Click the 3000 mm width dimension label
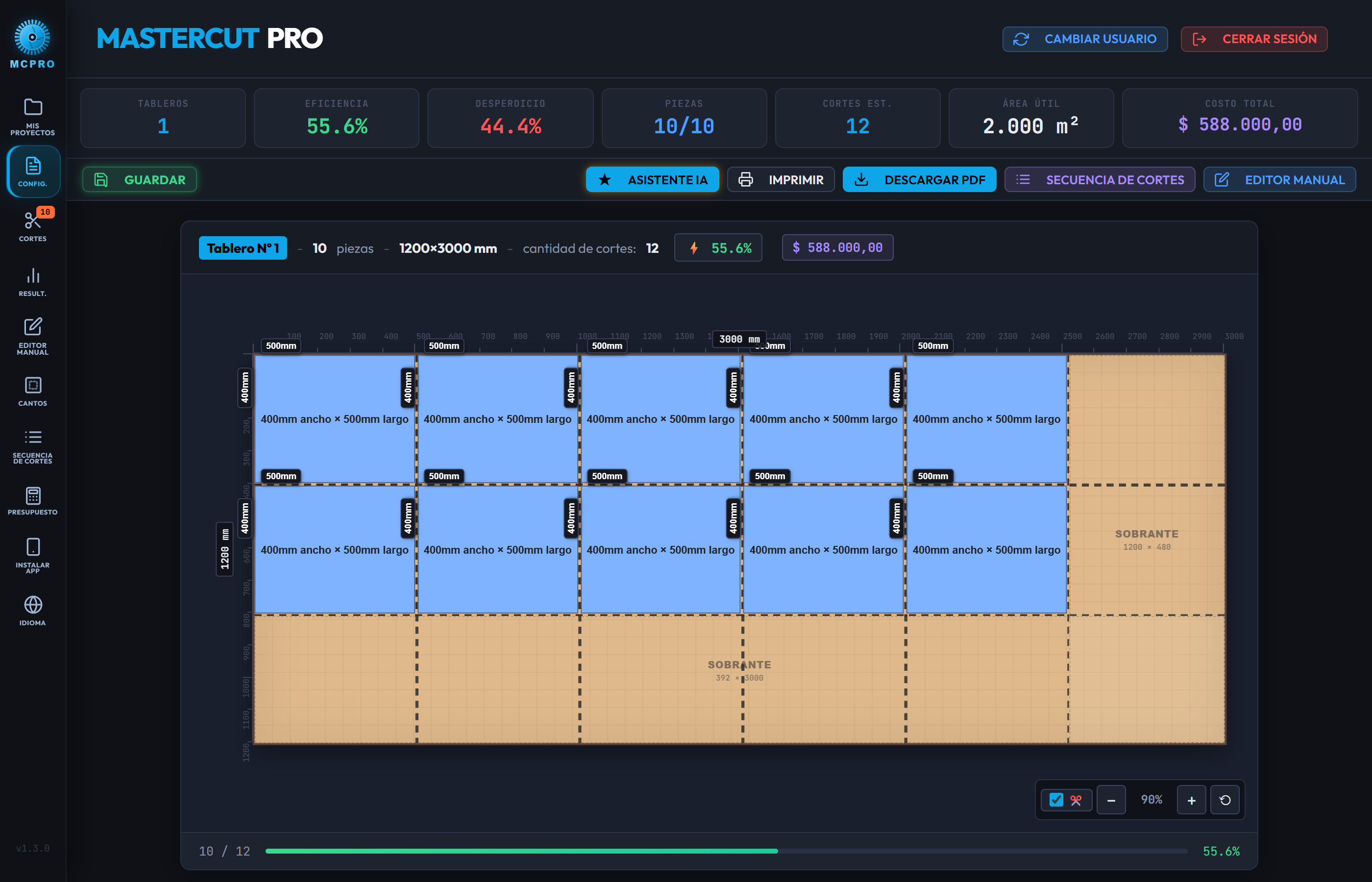1372x882 pixels. [x=739, y=339]
